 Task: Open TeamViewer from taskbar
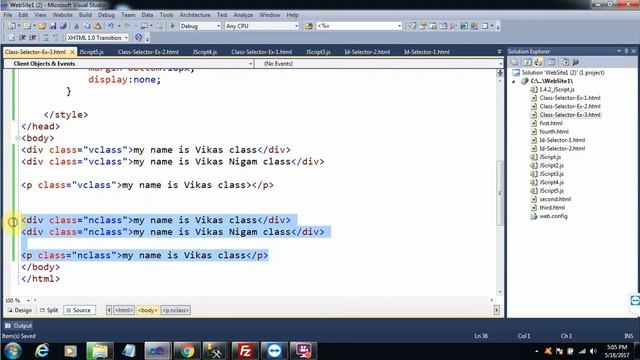(x=274, y=351)
